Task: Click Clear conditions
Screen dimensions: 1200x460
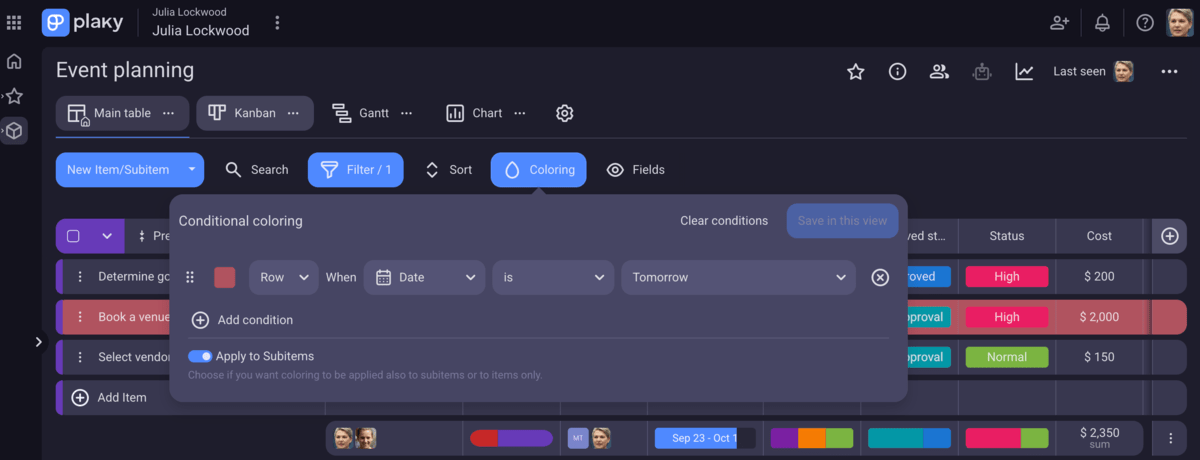Action: [x=724, y=221]
